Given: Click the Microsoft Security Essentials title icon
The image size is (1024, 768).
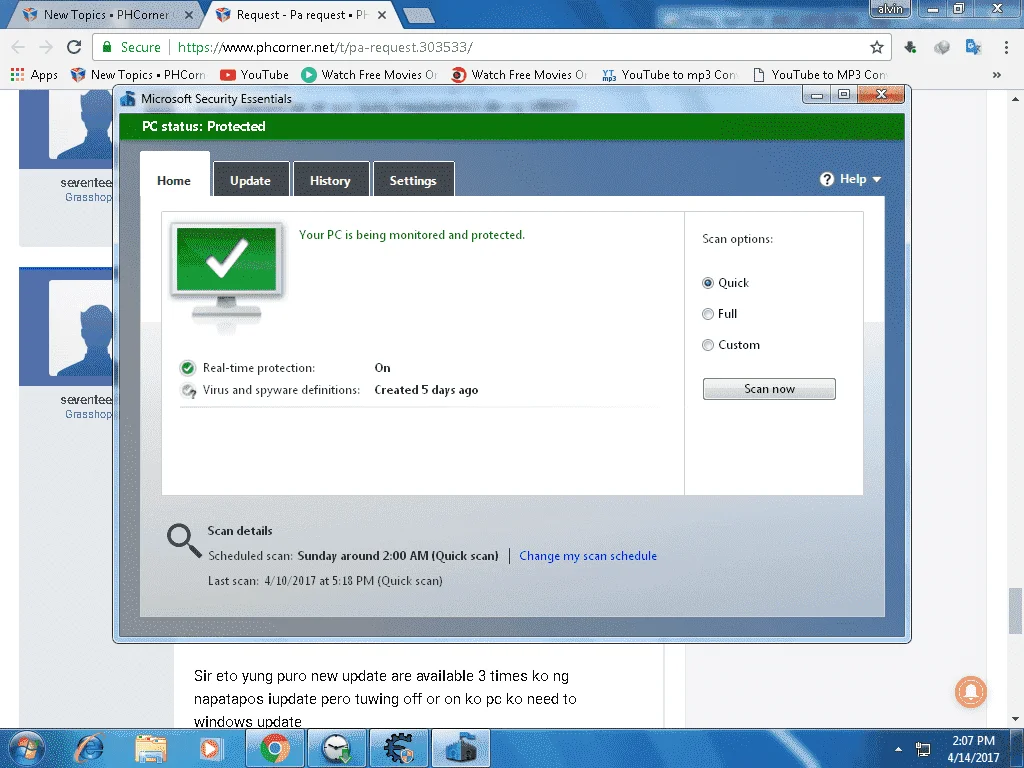Looking at the screenshot, I should 128,99.
